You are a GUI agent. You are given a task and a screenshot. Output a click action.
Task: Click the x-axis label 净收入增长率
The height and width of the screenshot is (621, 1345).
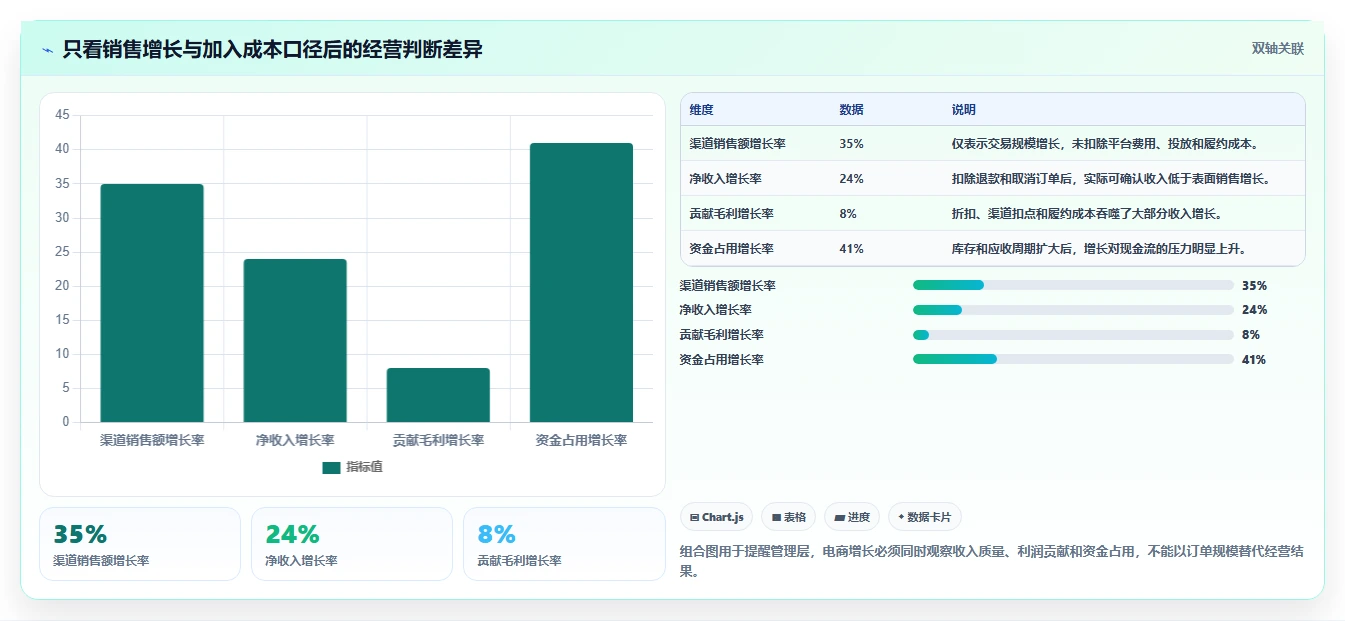tap(295, 440)
